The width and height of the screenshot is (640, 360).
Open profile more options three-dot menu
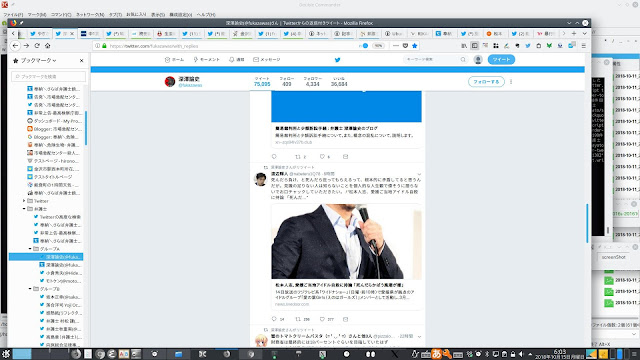(x=511, y=82)
